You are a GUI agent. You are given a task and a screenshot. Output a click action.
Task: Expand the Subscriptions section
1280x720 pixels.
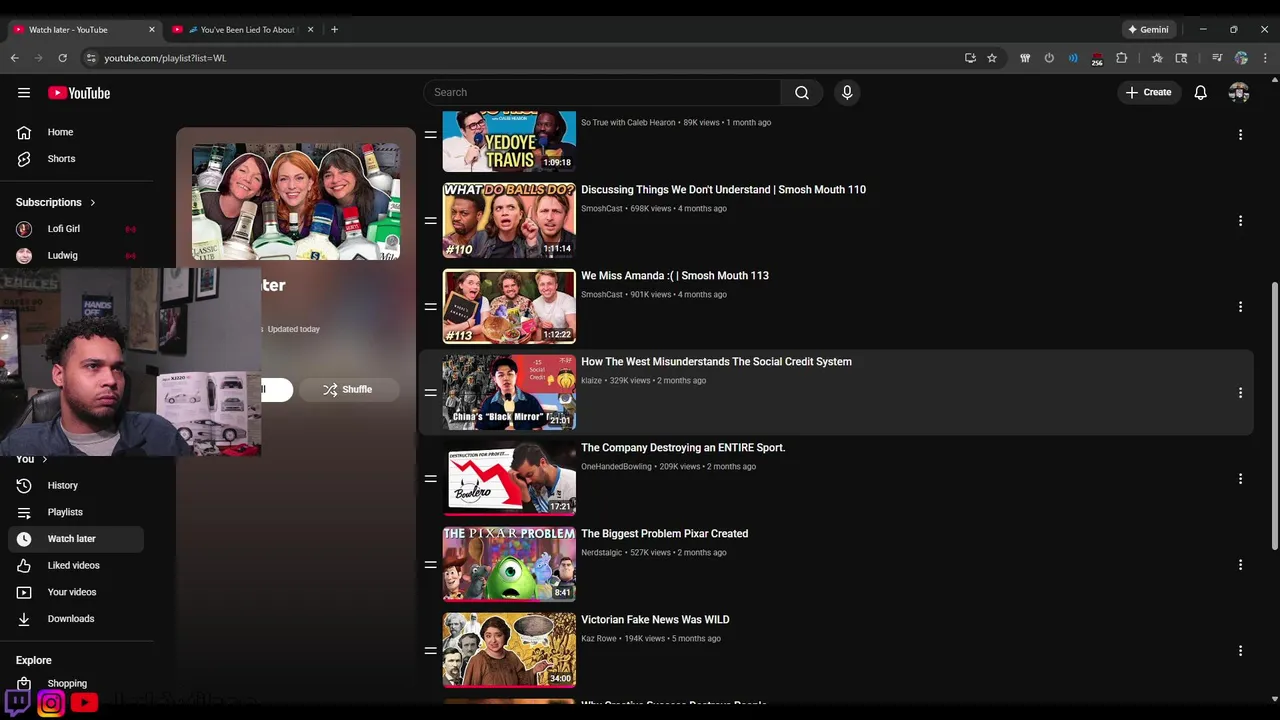tap(56, 202)
